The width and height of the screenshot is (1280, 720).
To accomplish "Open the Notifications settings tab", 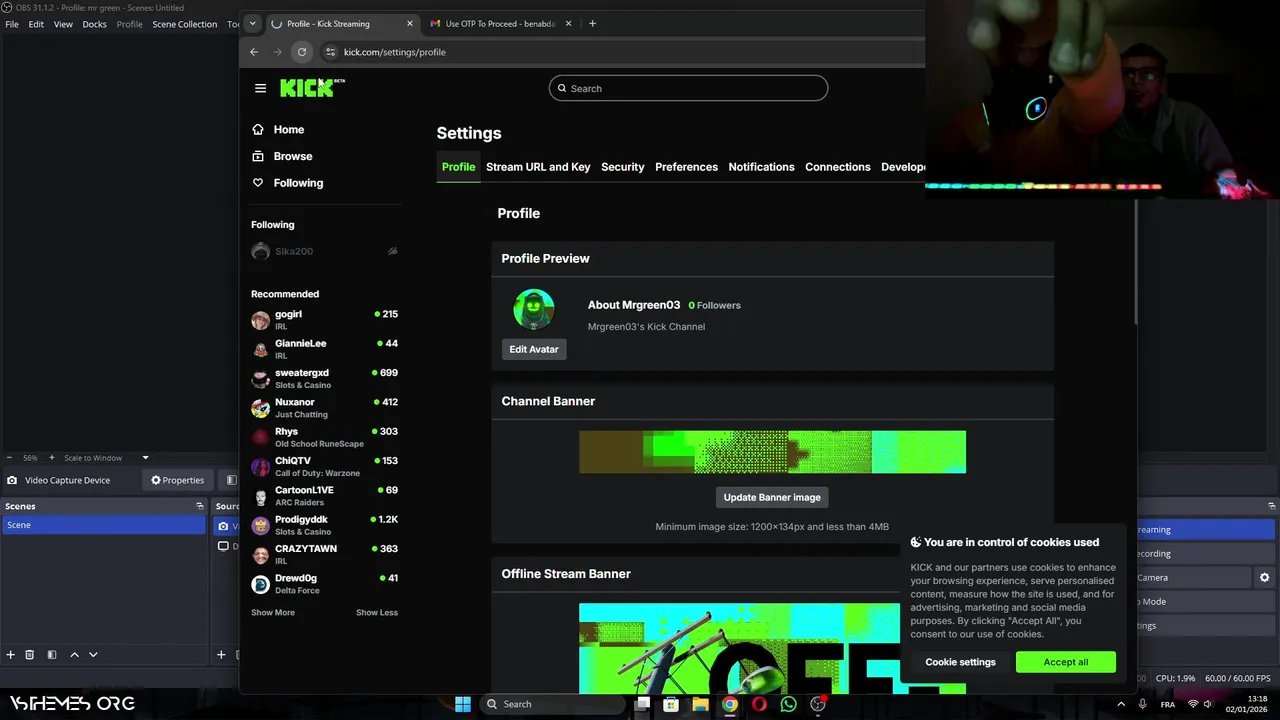I will click(x=761, y=167).
